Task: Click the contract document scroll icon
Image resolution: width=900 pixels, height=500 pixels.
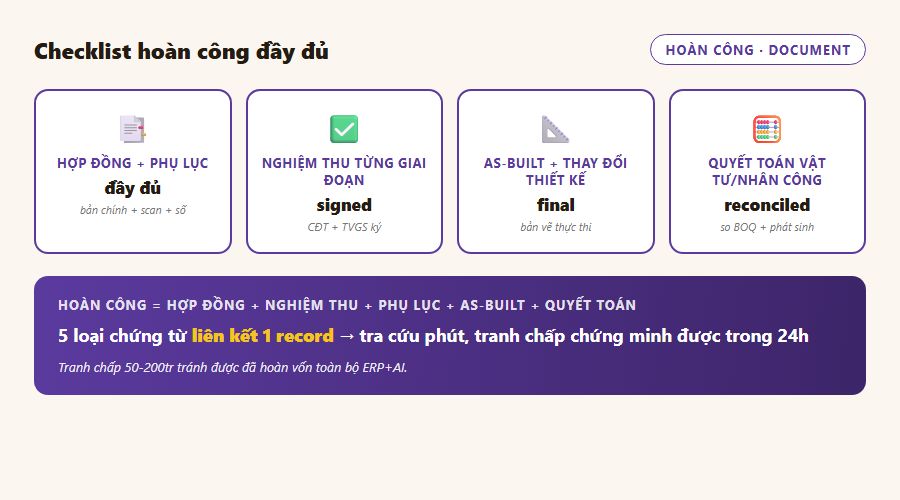Action: click(x=133, y=129)
